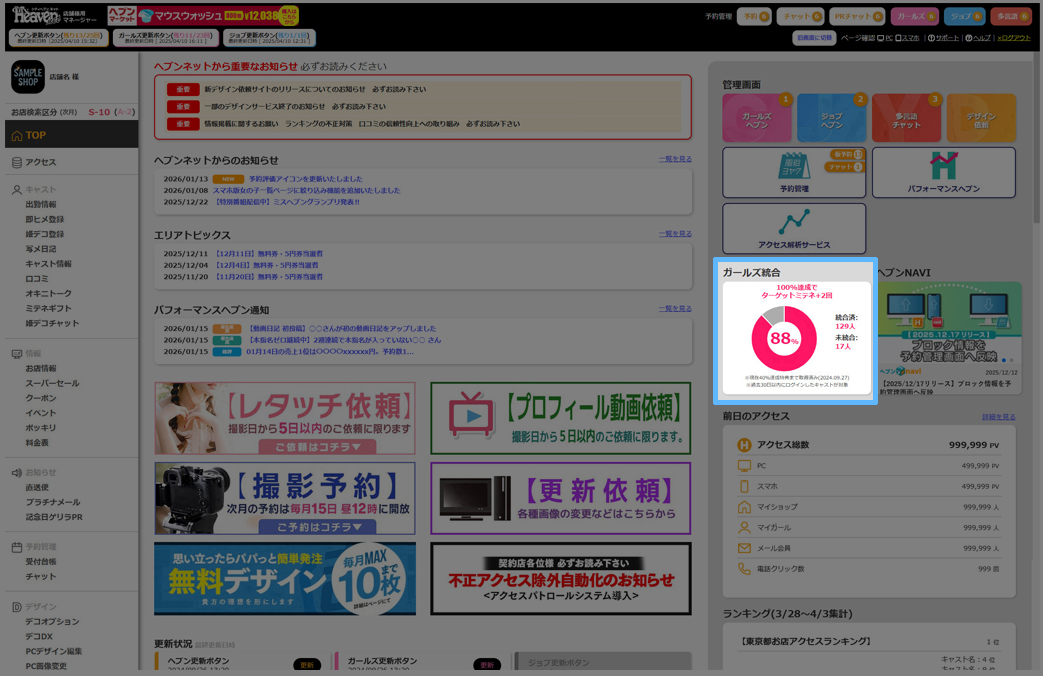1043x676 pixels.
Task: Open the パフォーマンスヘブン chart icon tile
Action: coord(943,173)
